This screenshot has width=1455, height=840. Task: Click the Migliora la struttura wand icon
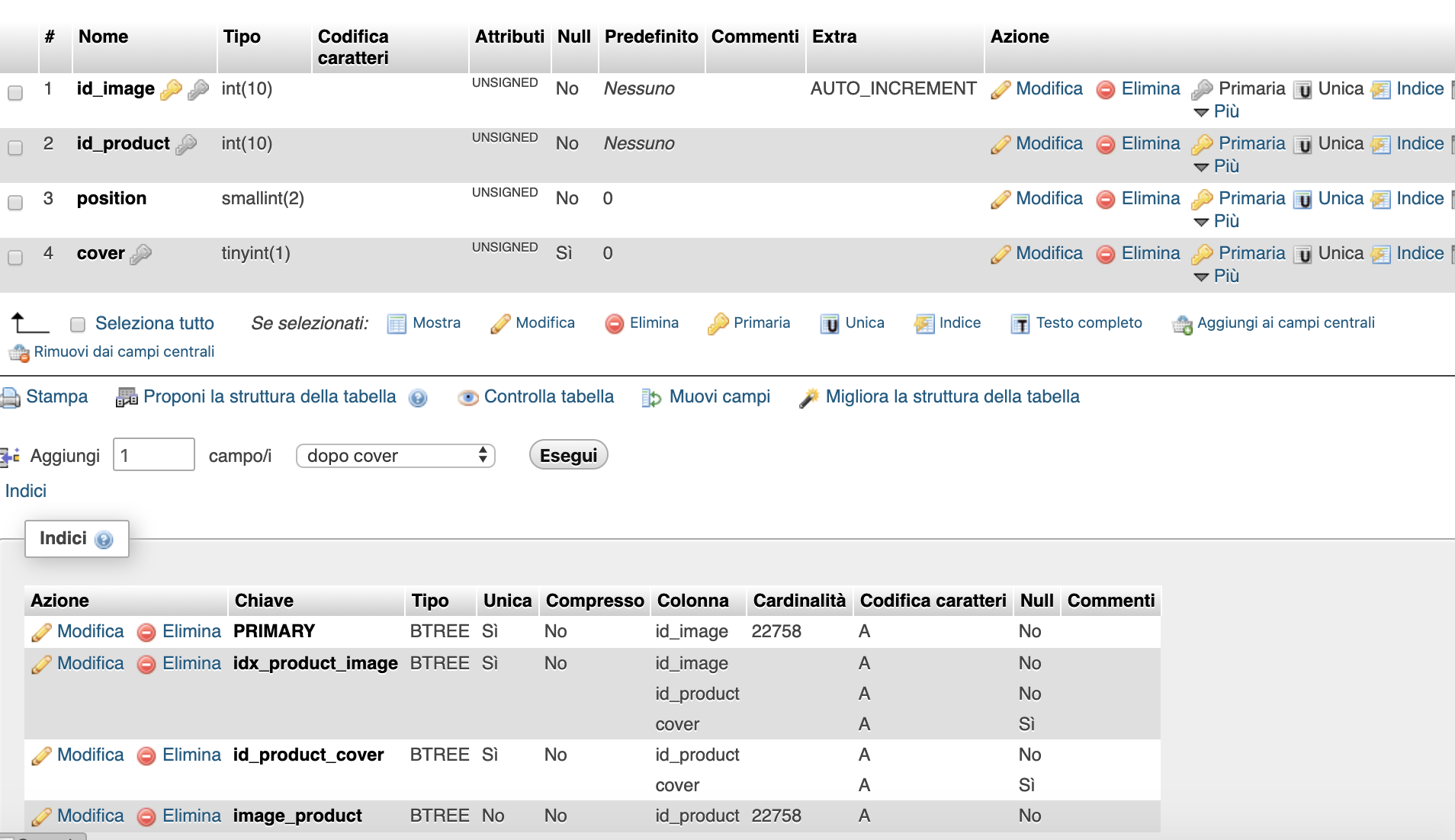pos(809,397)
